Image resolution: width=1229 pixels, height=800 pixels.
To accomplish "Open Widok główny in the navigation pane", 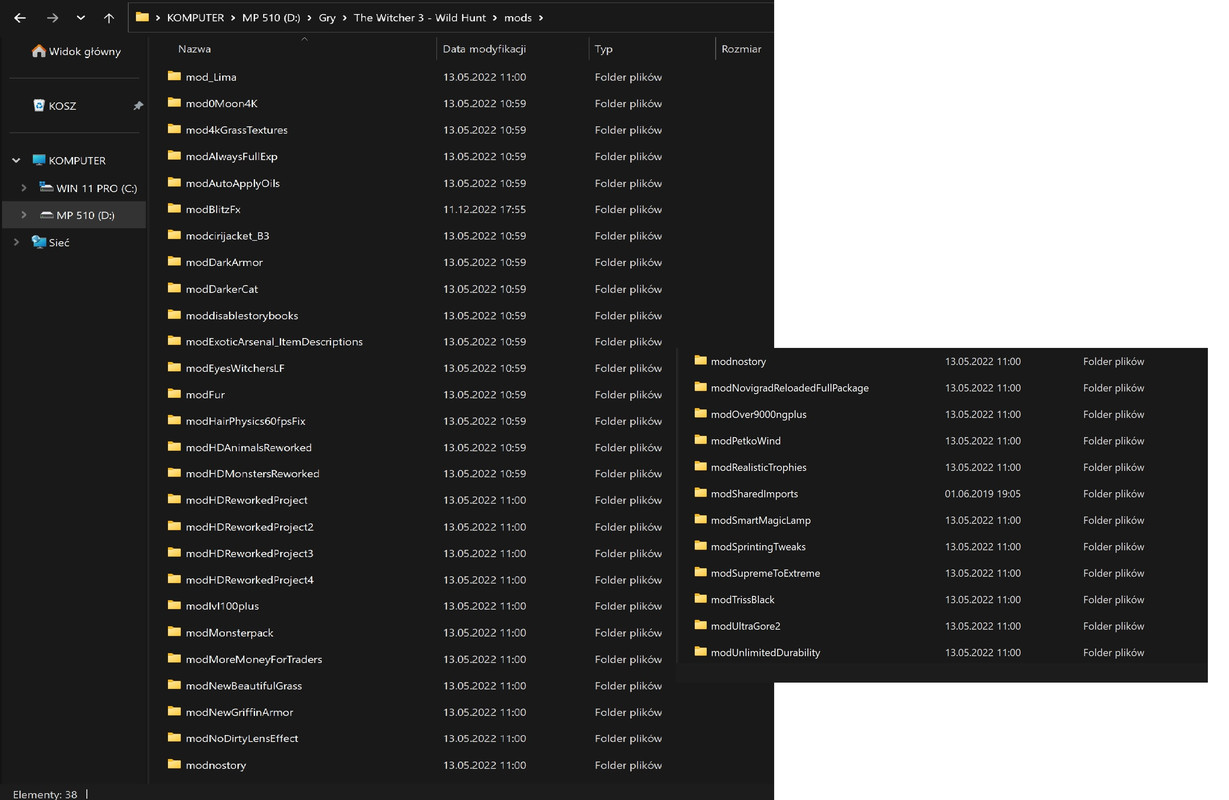I will (x=76, y=51).
